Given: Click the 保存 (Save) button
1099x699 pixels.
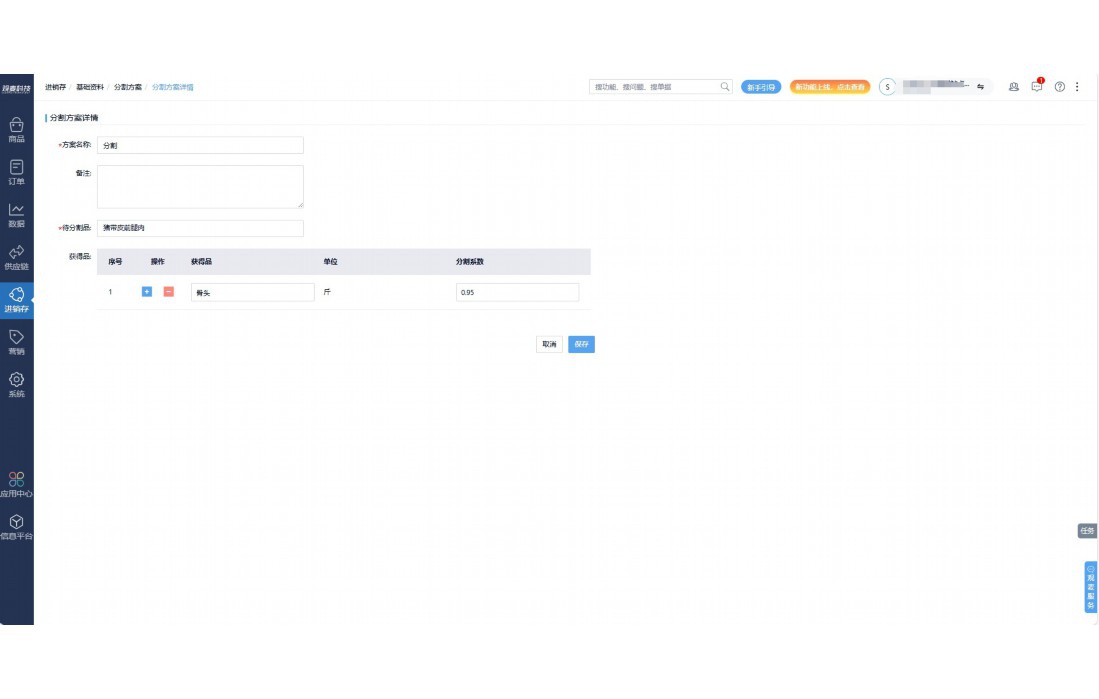Looking at the screenshot, I should pyautogui.click(x=581, y=344).
